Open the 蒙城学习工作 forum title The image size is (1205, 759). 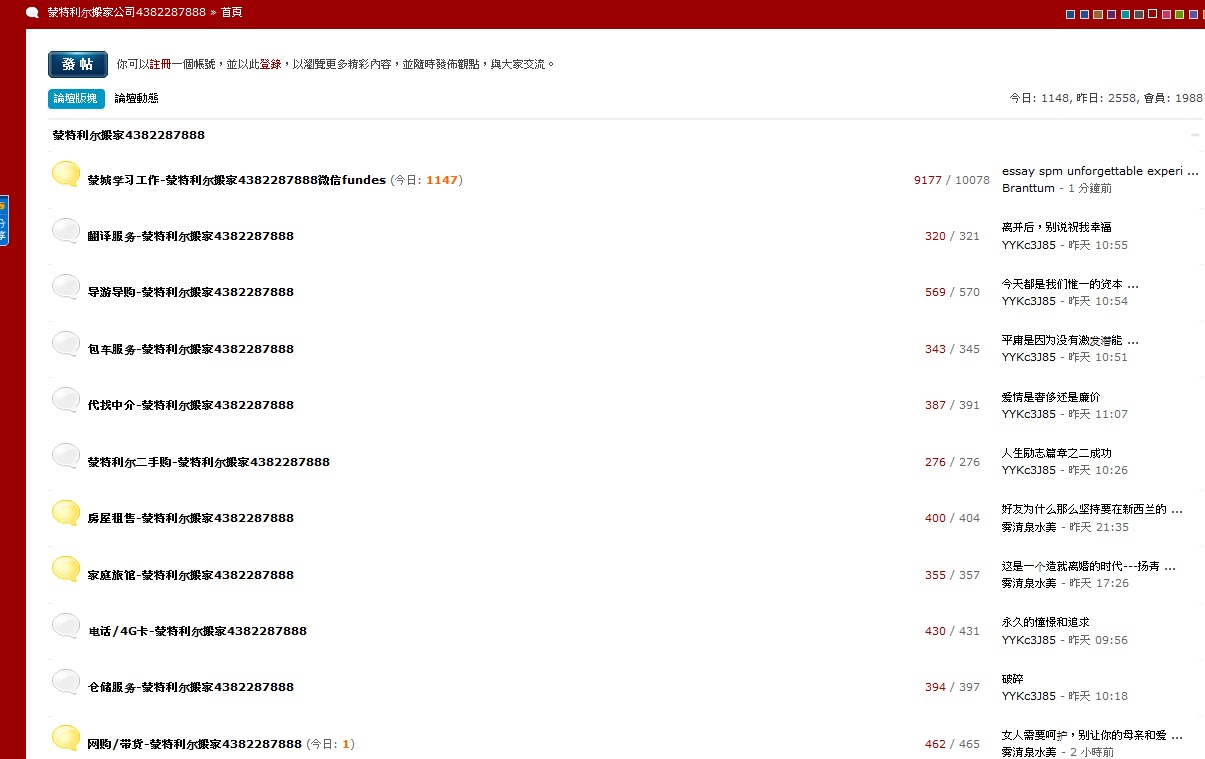[x=236, y=180]
